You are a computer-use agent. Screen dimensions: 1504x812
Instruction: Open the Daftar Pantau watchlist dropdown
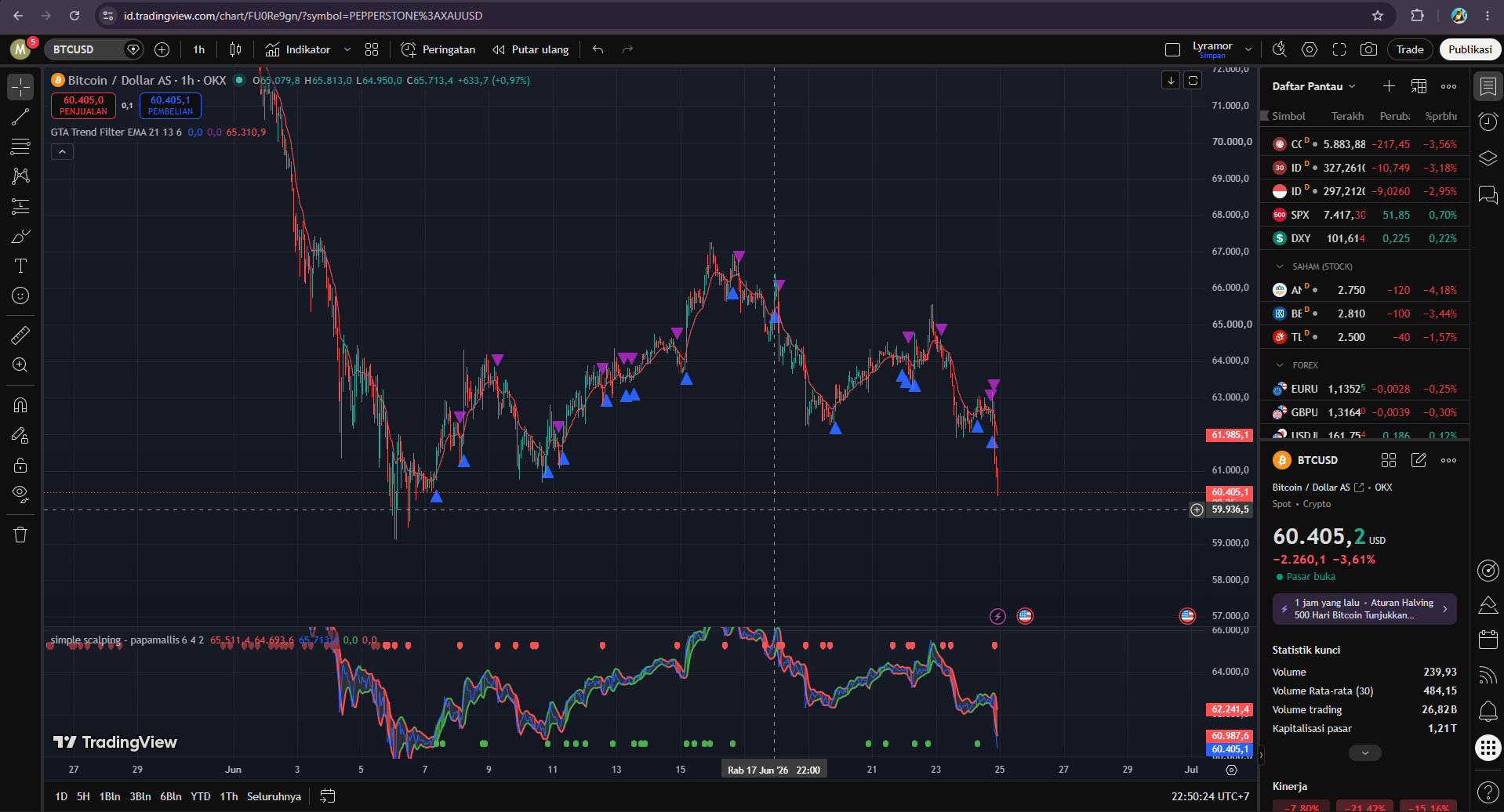pos(1314,86)
